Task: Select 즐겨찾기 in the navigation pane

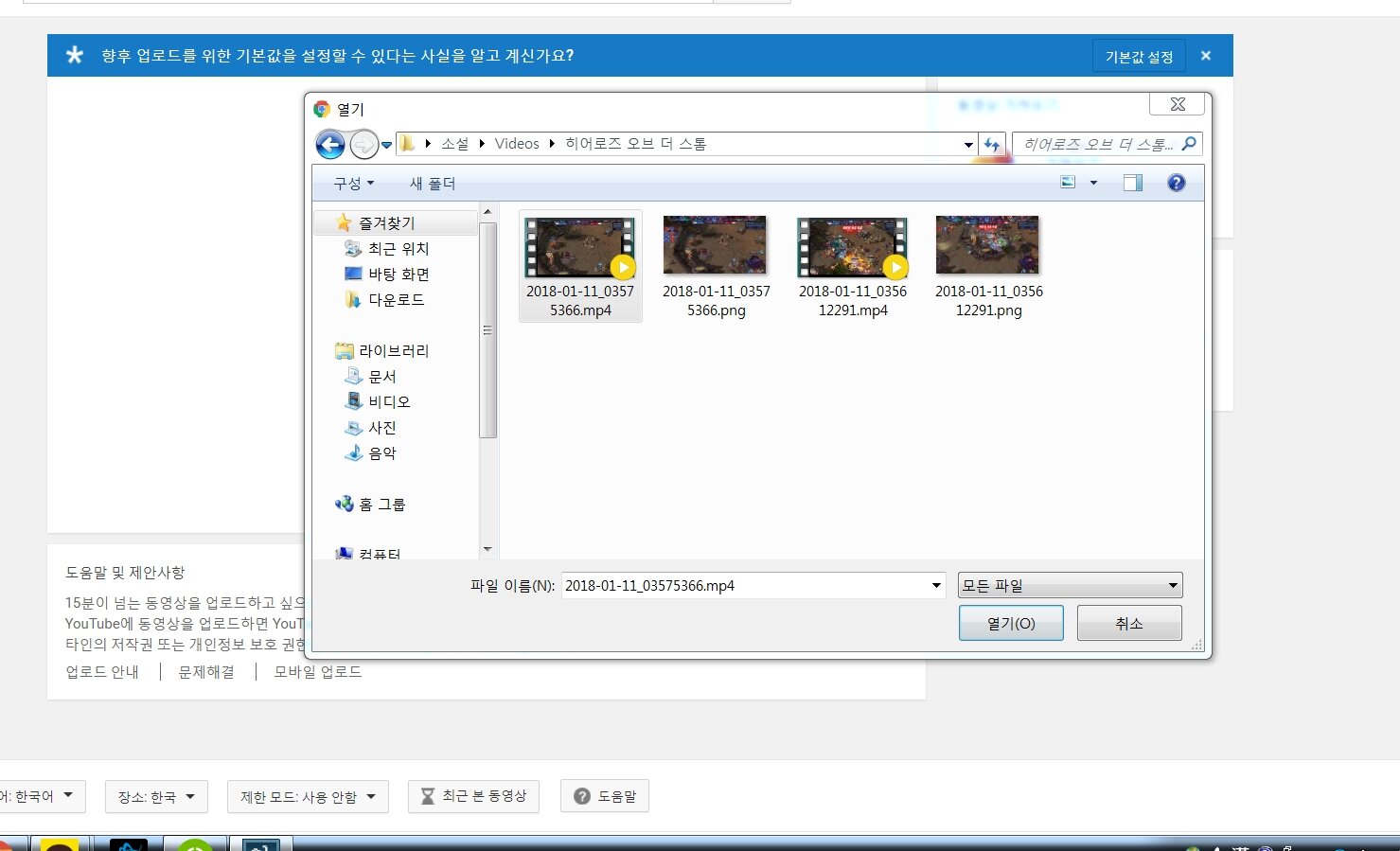Action: pos(386,222)
